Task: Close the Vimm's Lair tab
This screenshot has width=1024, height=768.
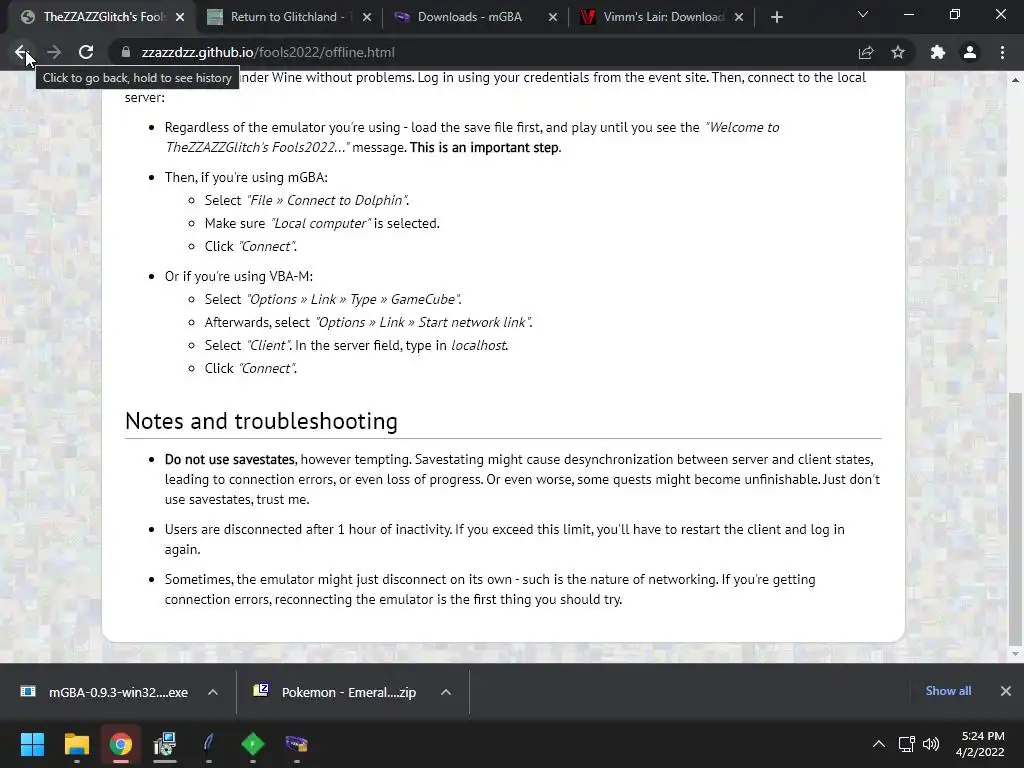Action: pos(739,17)
